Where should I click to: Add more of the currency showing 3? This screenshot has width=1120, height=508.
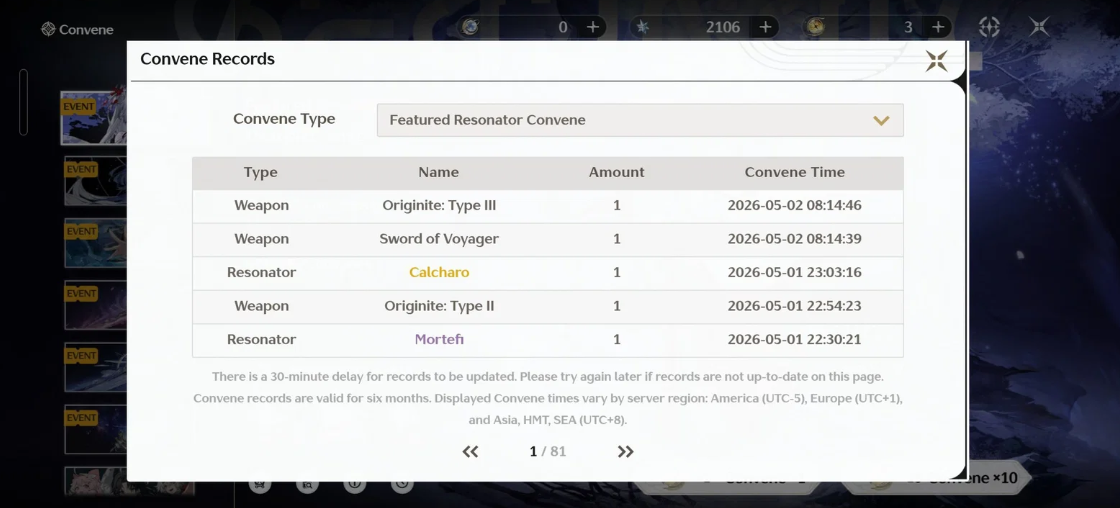point(938,27)
